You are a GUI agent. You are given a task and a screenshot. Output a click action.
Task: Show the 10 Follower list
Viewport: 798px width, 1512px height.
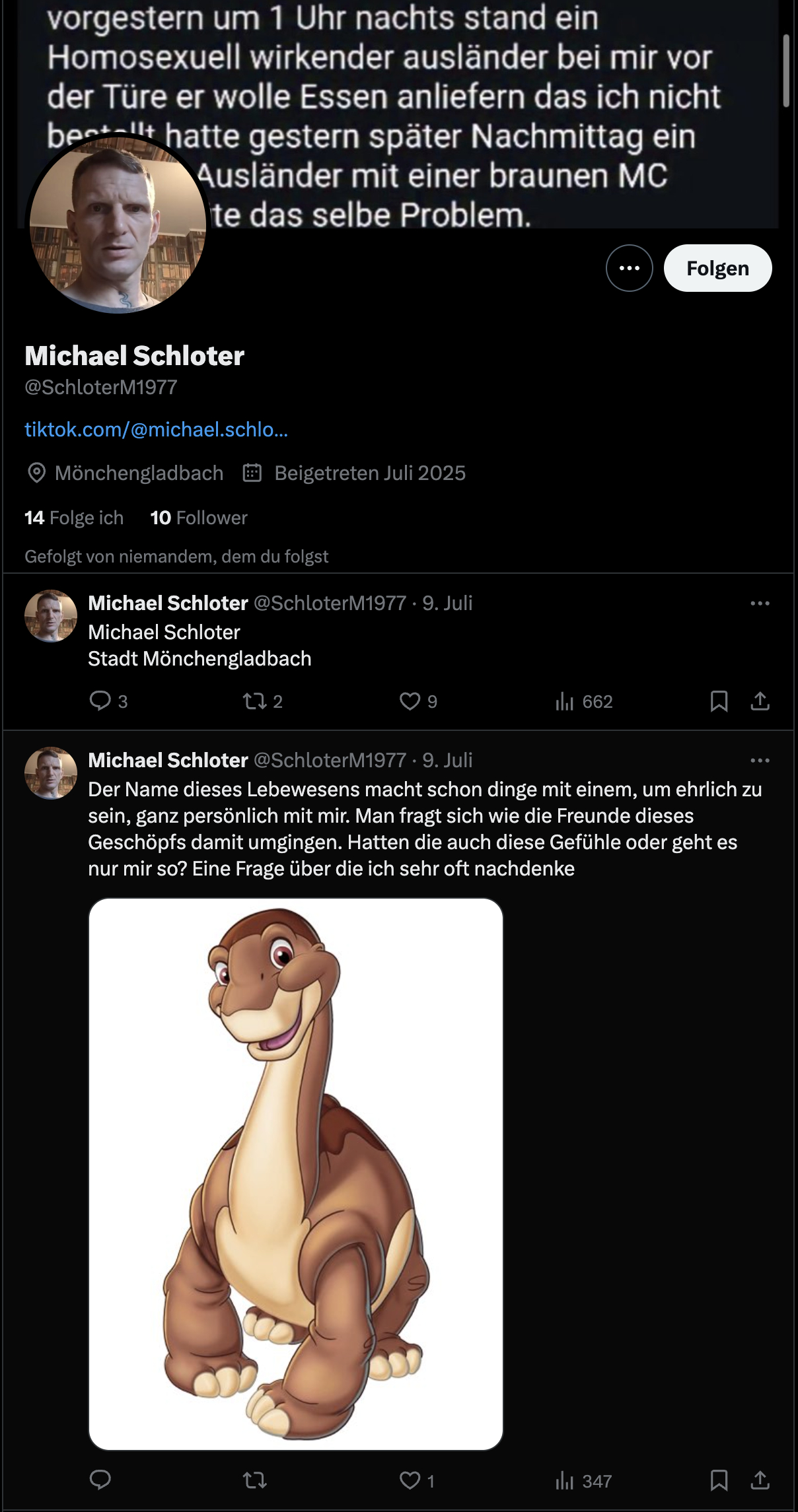[199, 518]
